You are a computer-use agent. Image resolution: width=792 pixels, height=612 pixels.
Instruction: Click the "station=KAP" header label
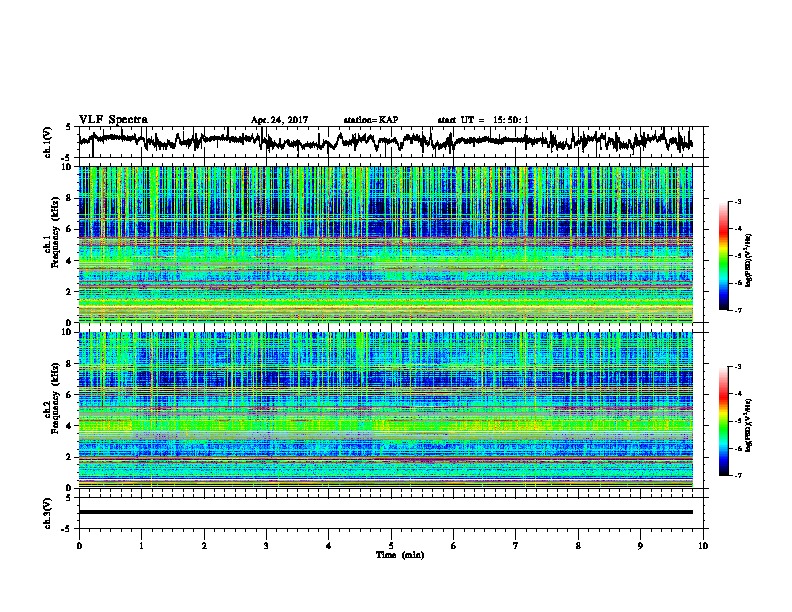click(371, 120)
